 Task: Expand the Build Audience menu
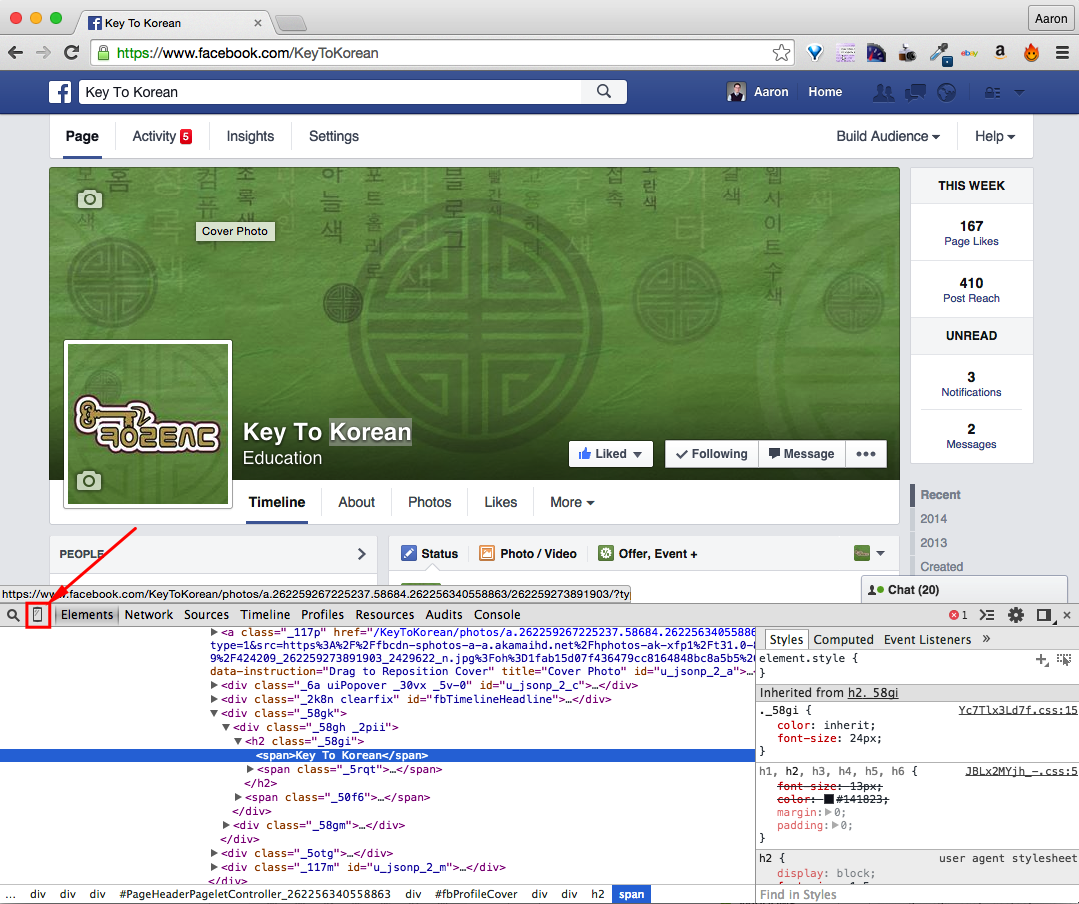[x=888, y=136]
